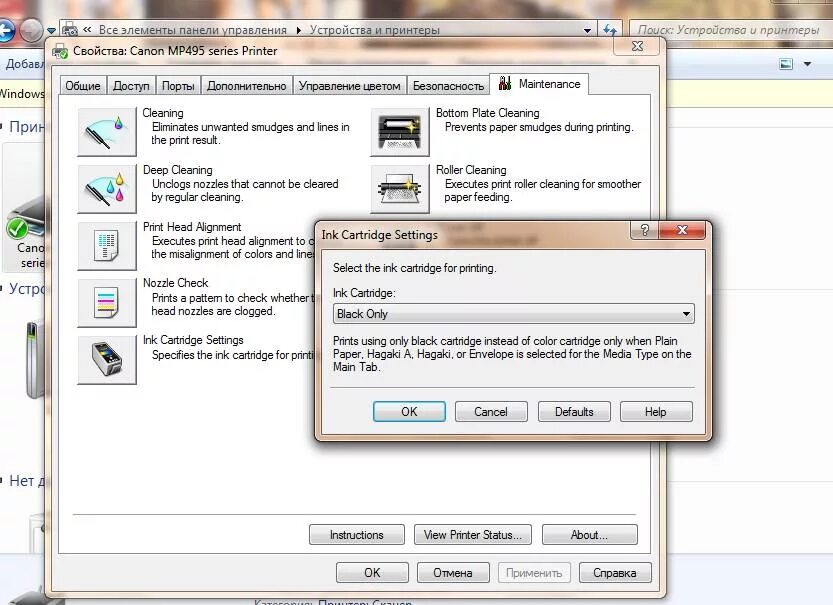
Task: Open the Ink Cartridge dropdown showing Black Only
Action: tap(513, 314)
